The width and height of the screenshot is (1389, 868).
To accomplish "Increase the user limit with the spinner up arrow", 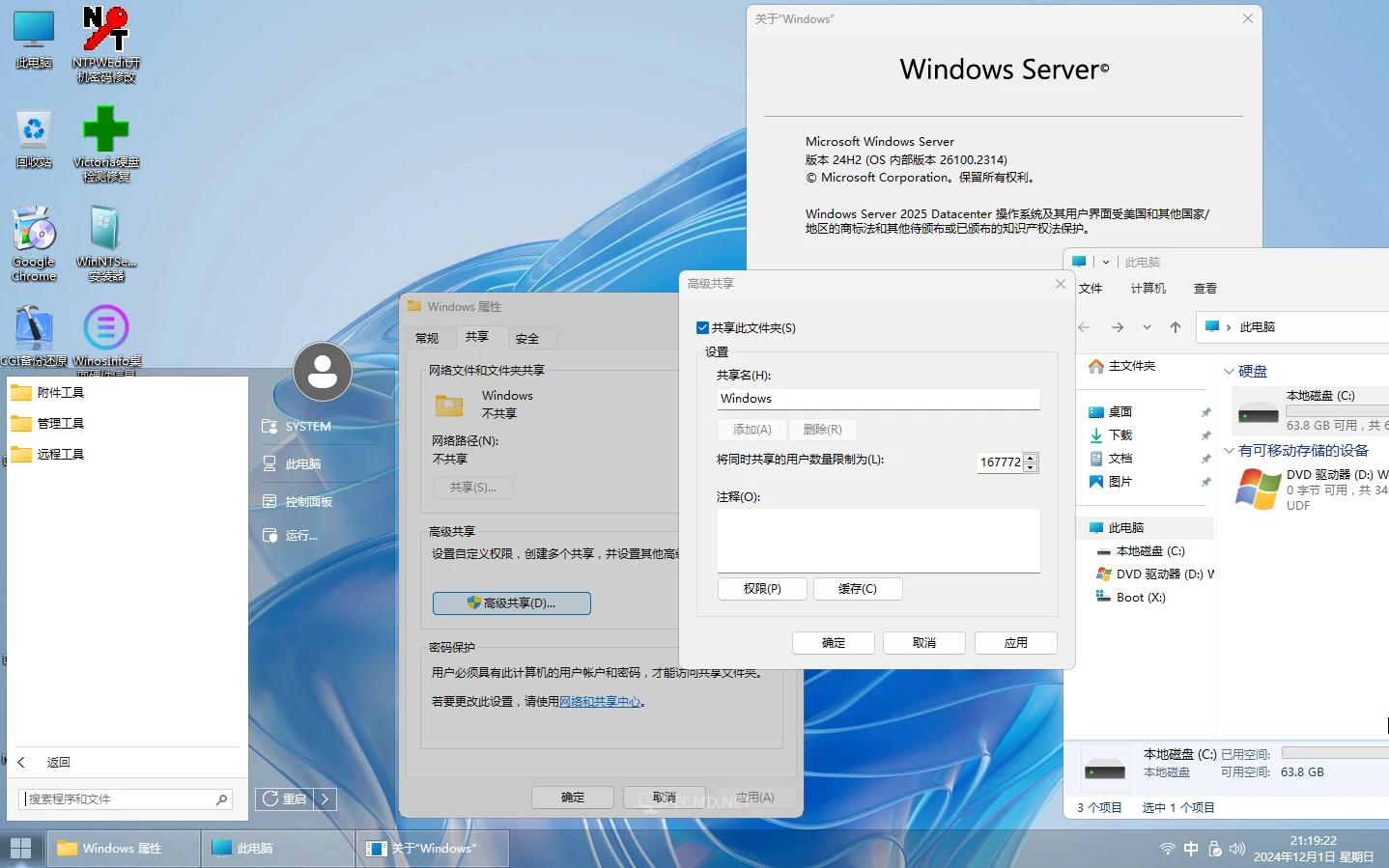I will tap(1031, 458).
